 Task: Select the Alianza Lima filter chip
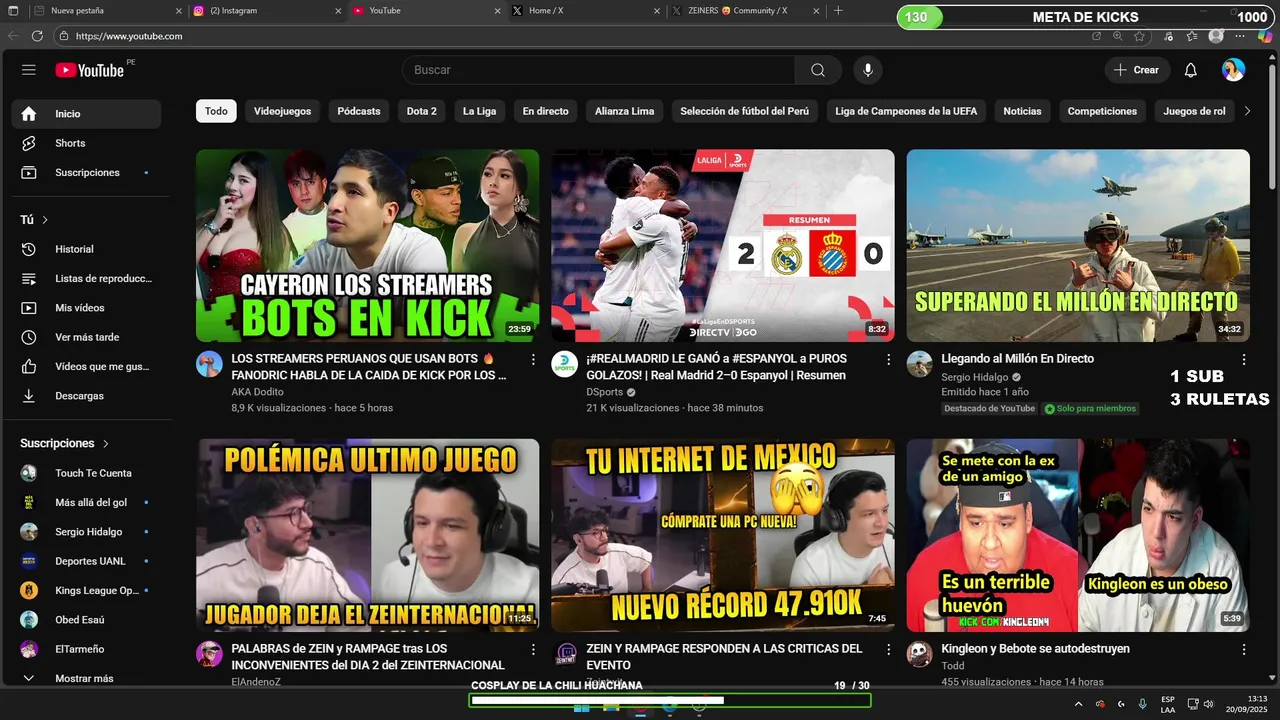pos(624,111)
